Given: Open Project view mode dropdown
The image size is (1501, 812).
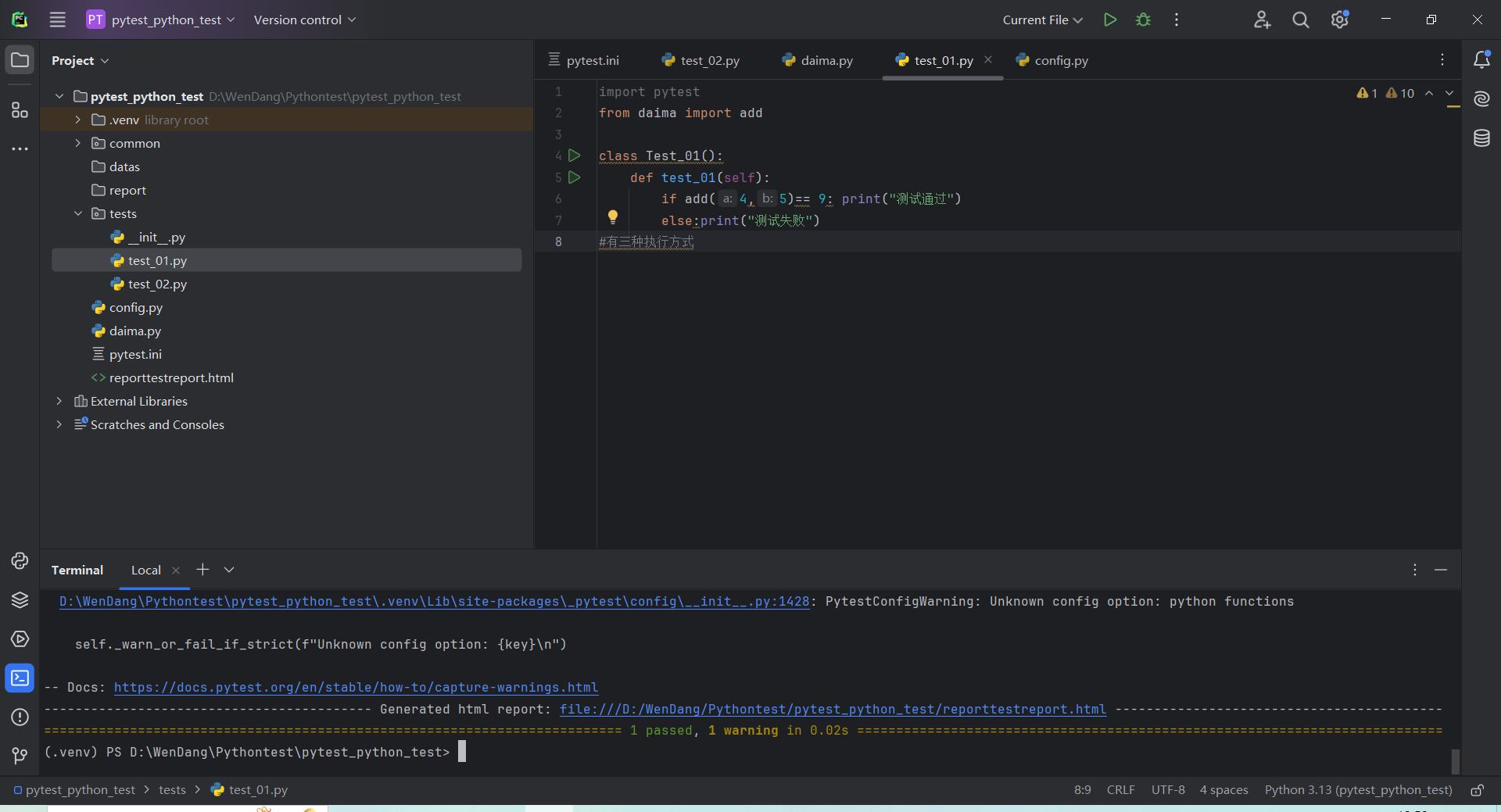Looking at the screenshot, I should click(x=80, y=60).
